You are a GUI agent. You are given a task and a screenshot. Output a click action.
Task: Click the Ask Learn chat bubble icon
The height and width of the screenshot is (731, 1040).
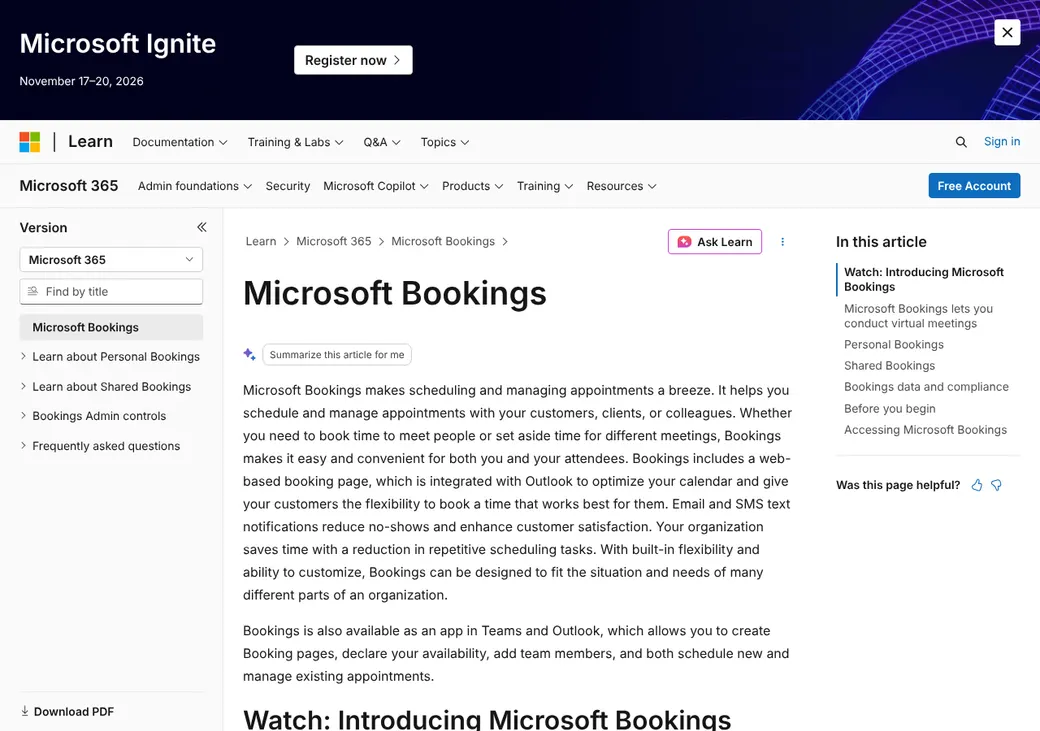coord(684,242)
